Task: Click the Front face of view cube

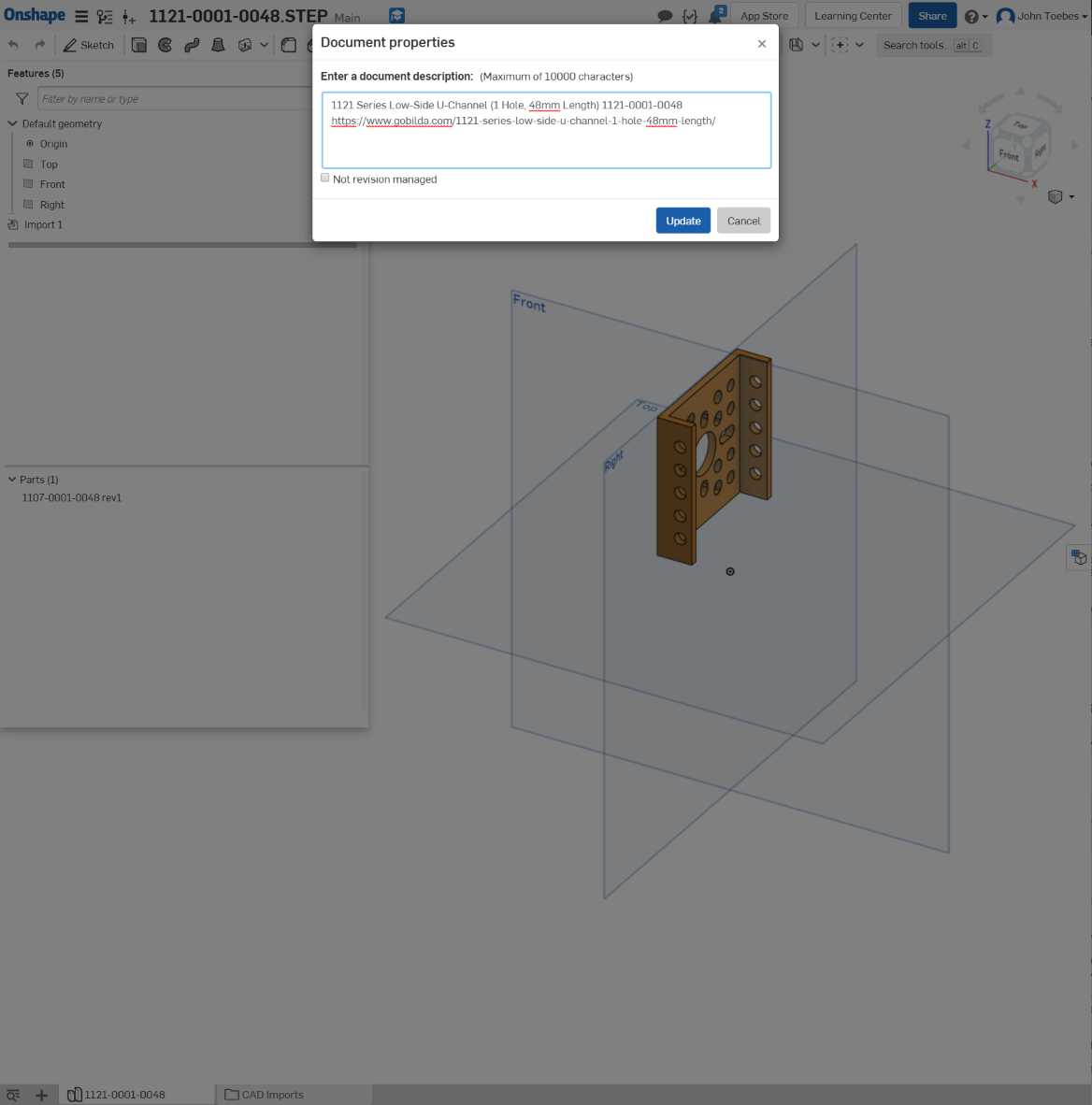Action: [x=1009, y=154]
